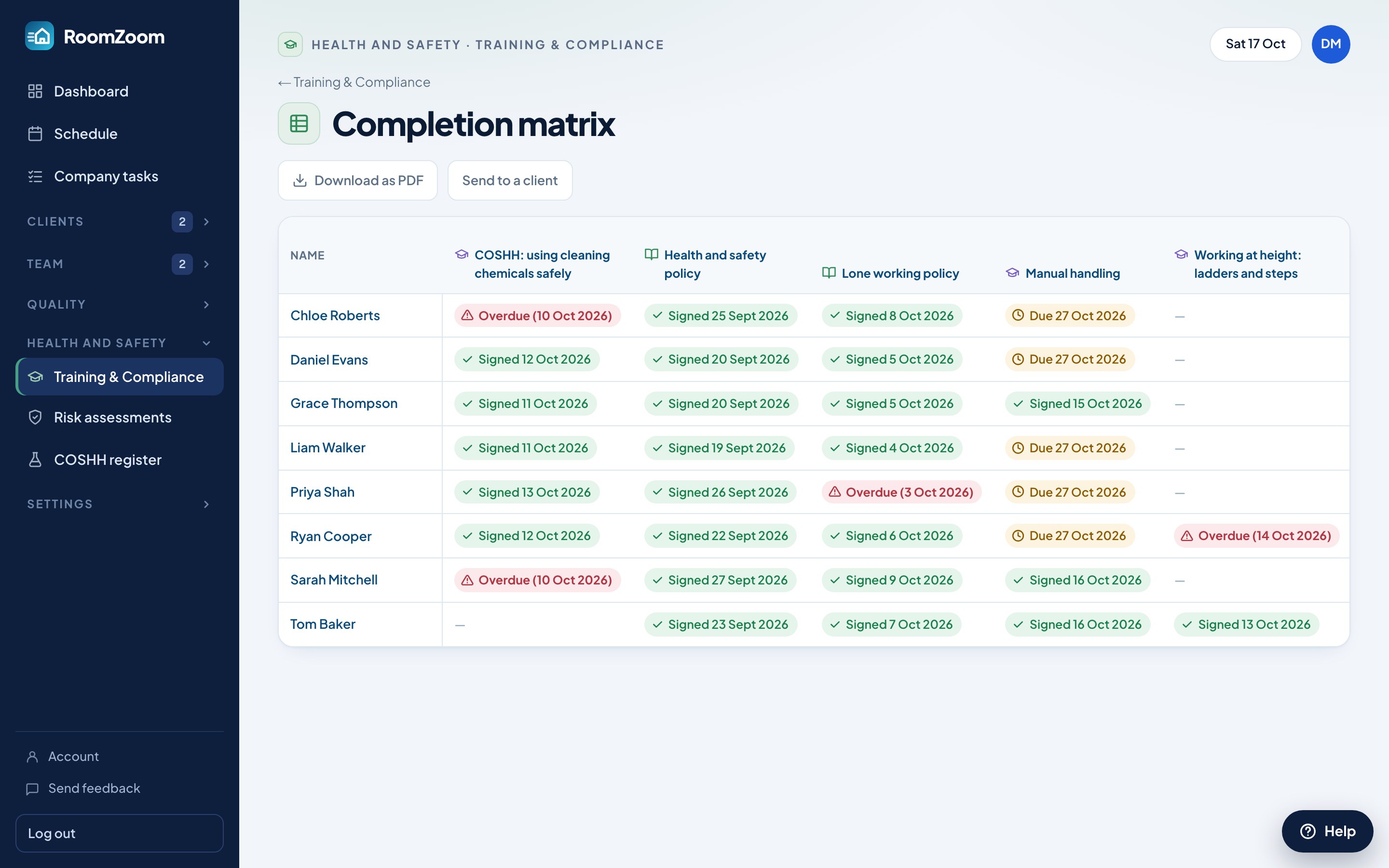Screen dimensions: 1389x868
Task: Open the Dashboard menu item
Action: tap(120, 91)
